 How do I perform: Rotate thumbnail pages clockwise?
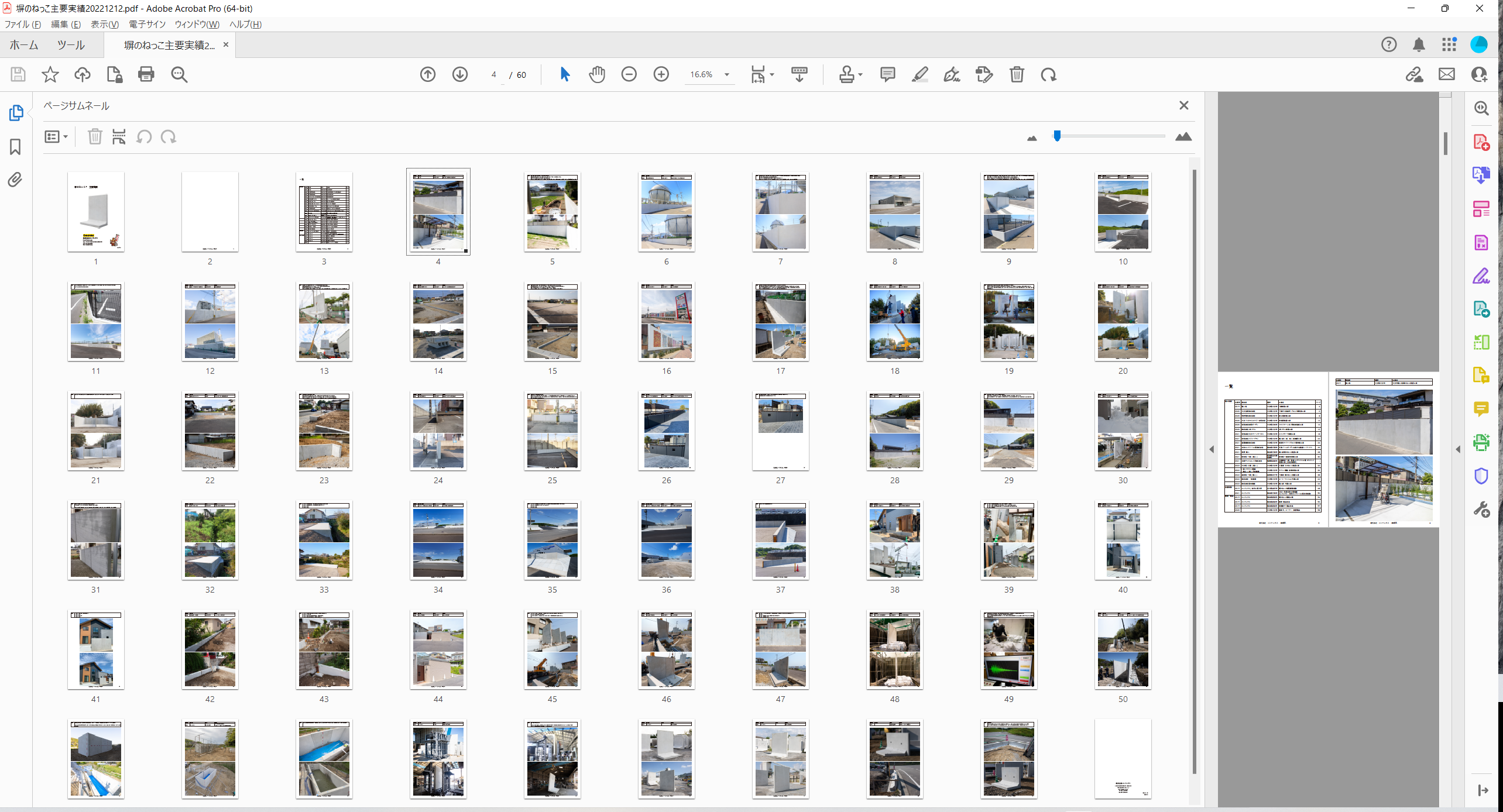tap(169, 137)
